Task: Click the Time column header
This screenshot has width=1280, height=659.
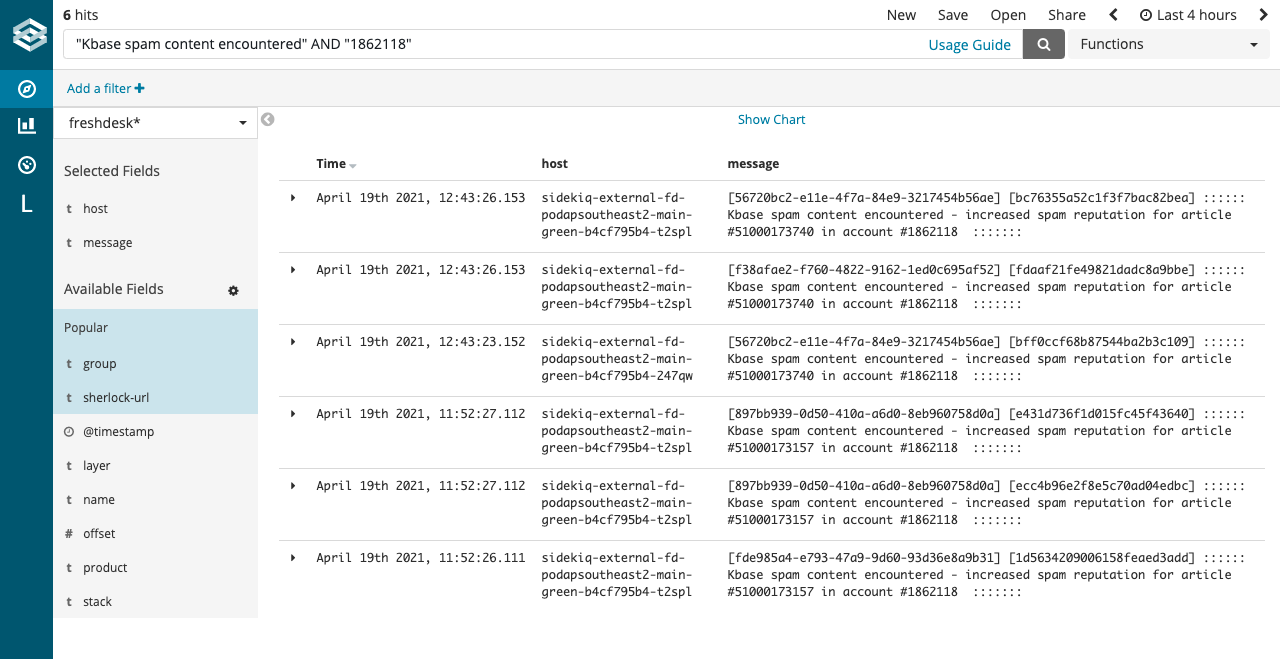Action: [x=331, y=164]
